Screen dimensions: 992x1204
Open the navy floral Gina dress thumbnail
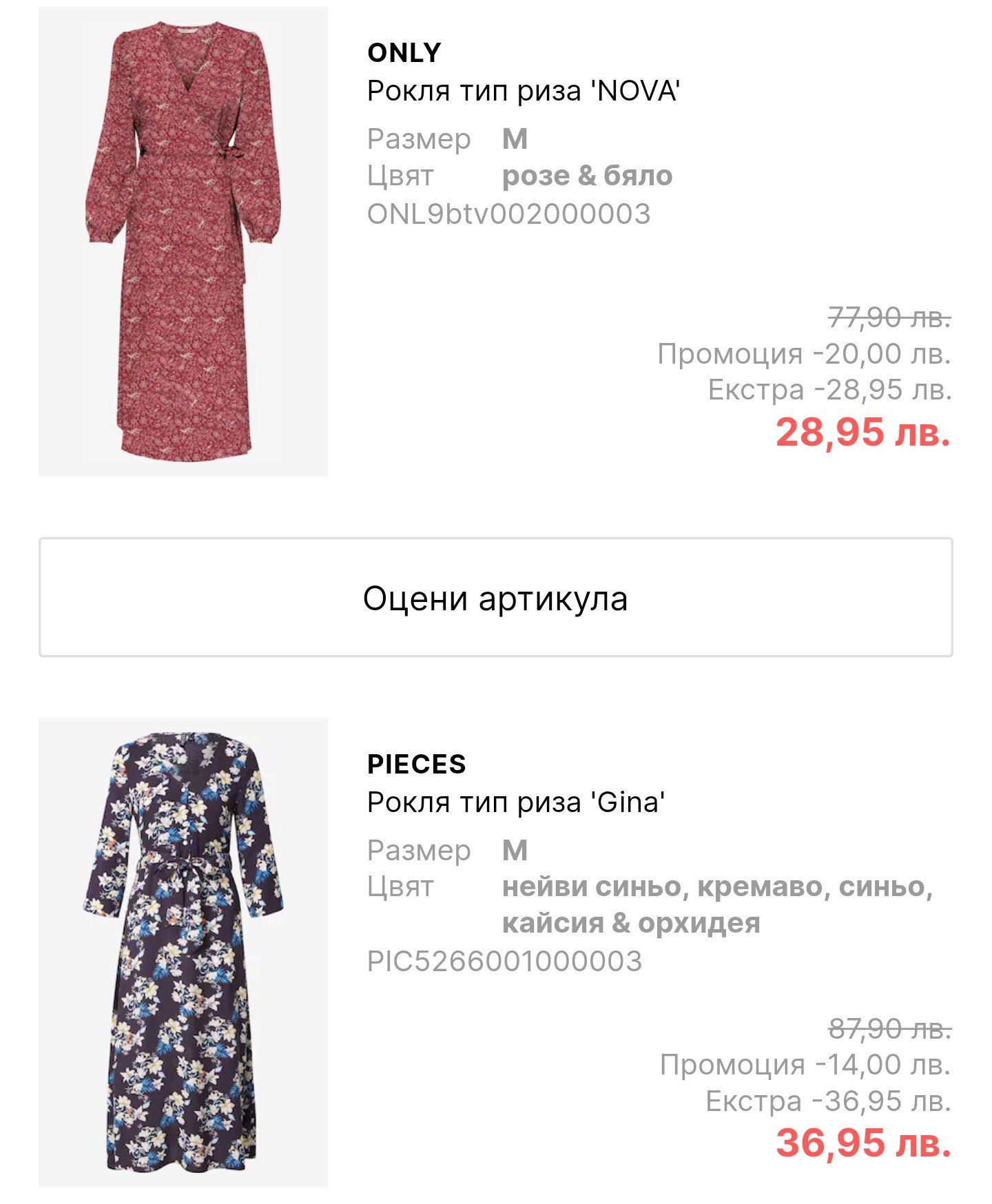[x=183, y=952]
